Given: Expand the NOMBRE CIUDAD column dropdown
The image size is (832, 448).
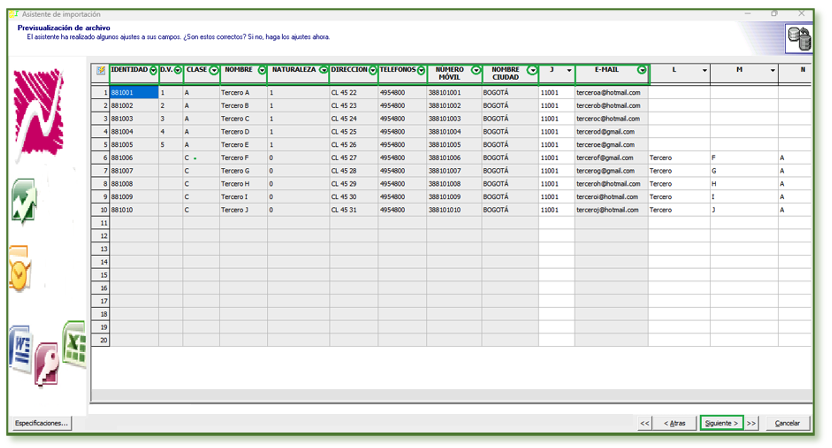Looking at the screenshot, I should 532,71.
